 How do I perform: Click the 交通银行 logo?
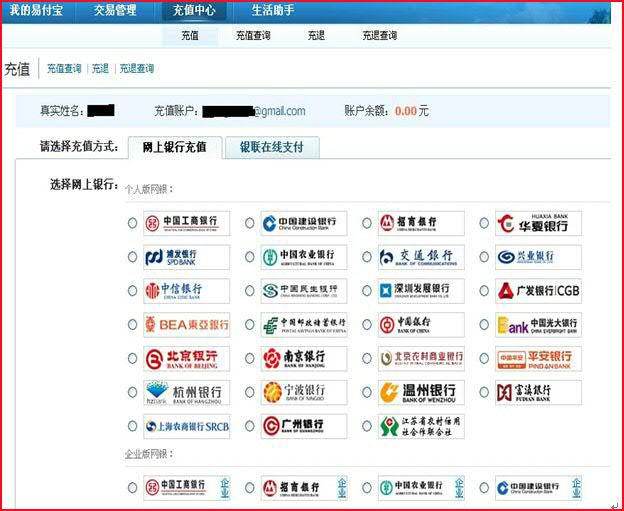421,257
